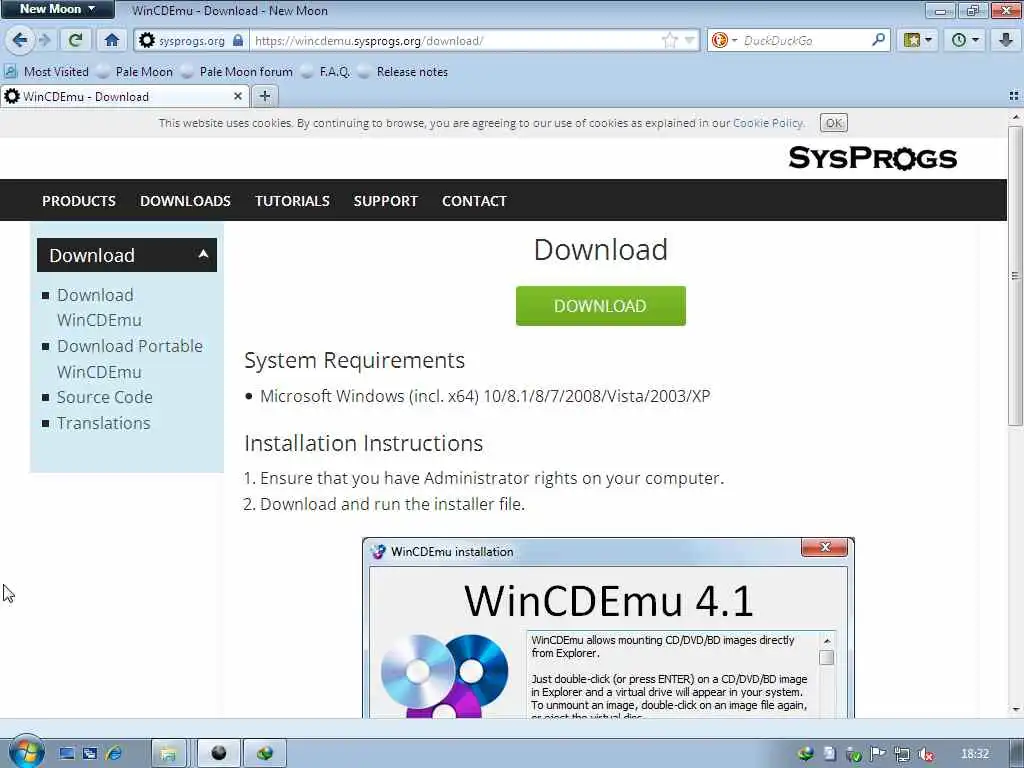1024x768 pixels.
Task: Click the Download WinCDEmu sidebar link
Action: [x=99, y=308]
